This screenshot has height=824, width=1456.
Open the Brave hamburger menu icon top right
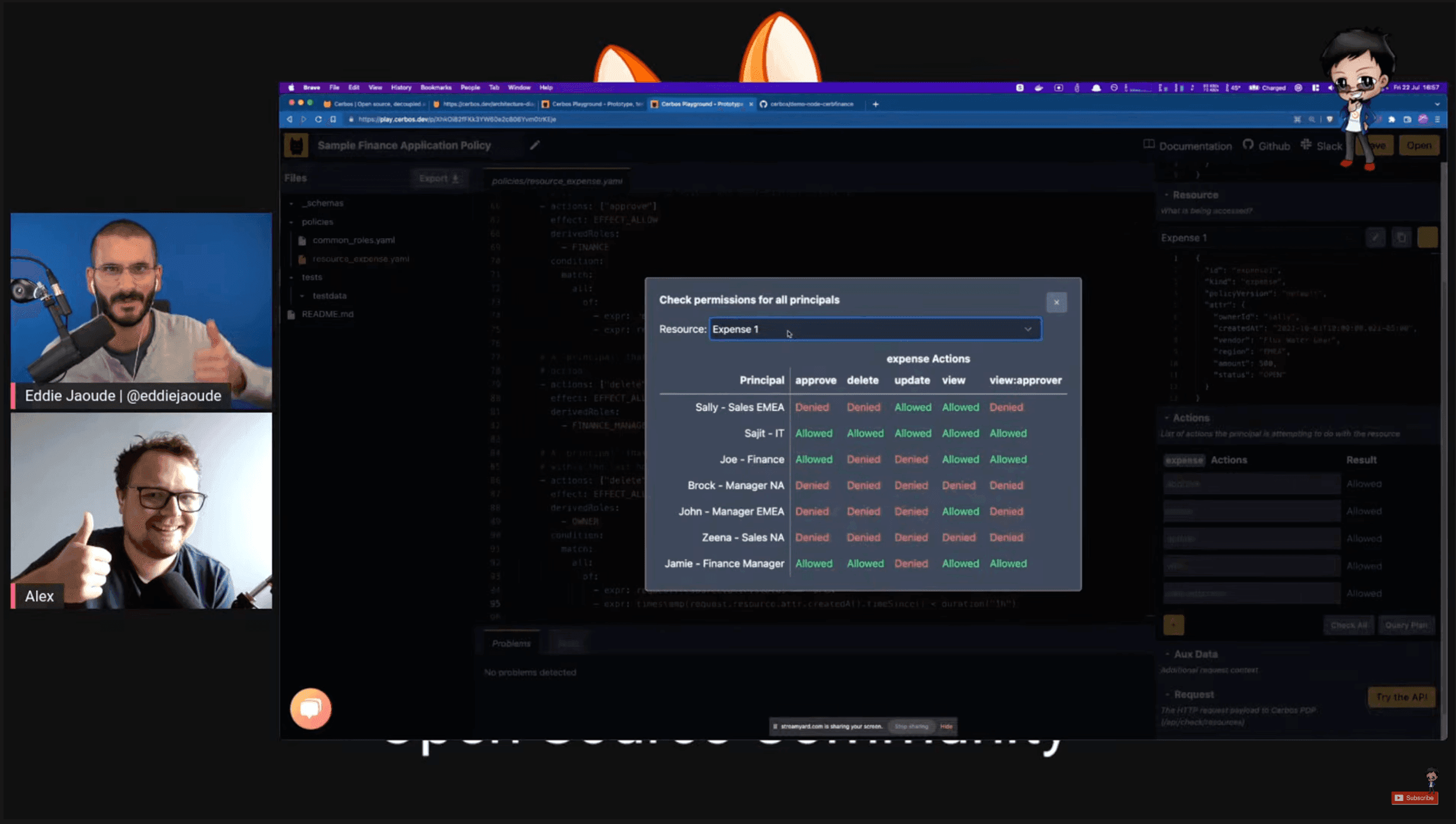click(1438, 119)
